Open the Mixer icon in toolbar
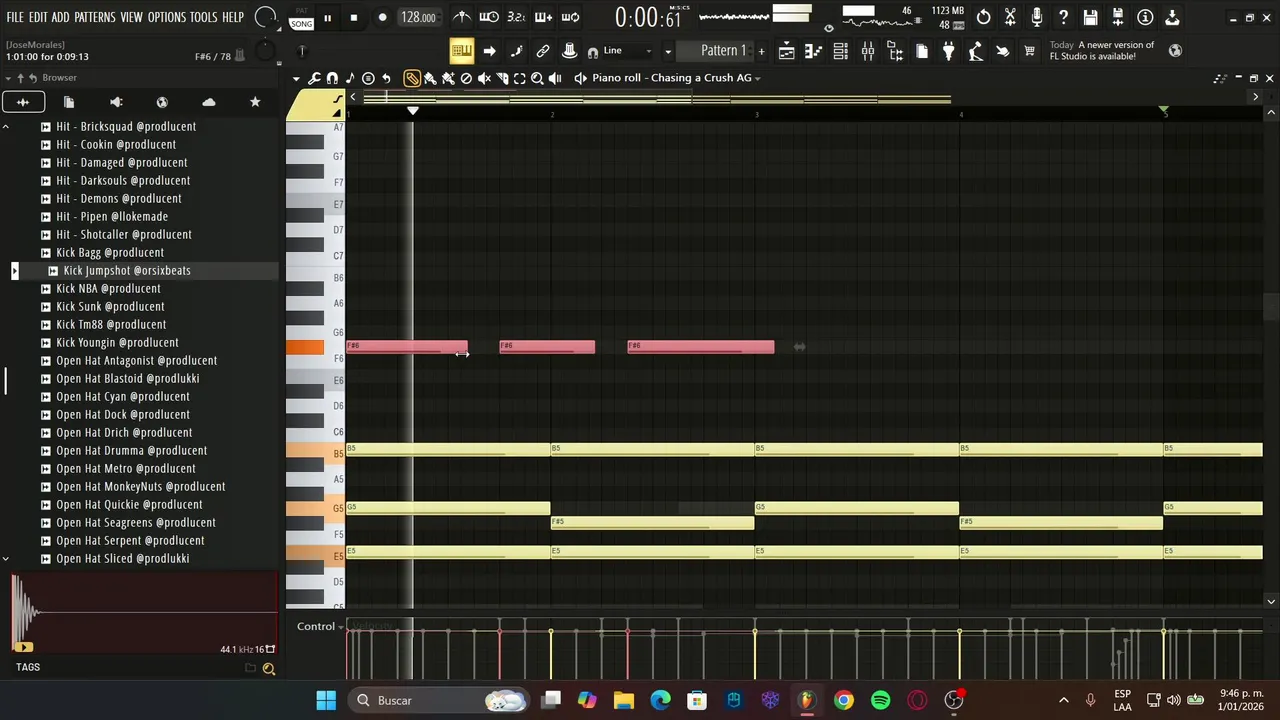The height and width of the screenshot is (720, 1280). (x=868, y=51)
